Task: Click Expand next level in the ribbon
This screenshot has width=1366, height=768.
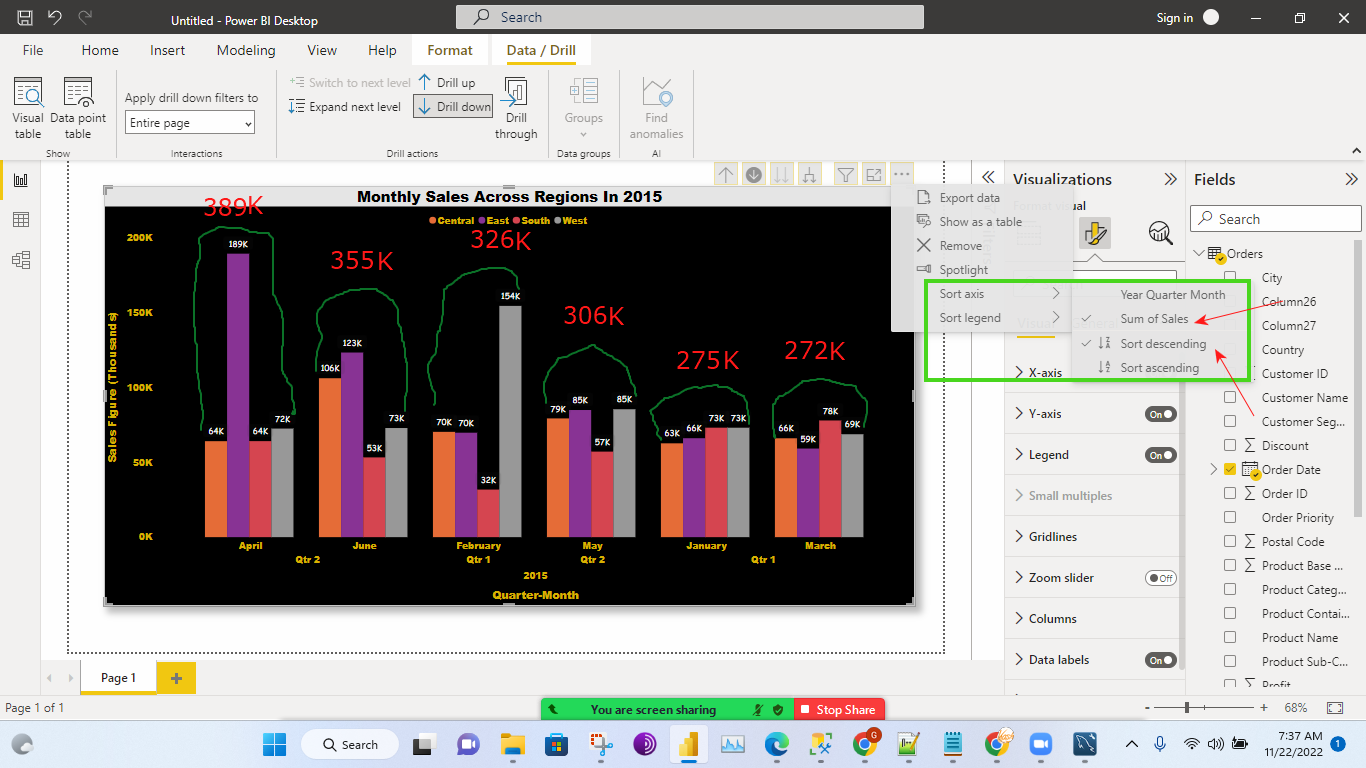Action: [x=344, y=106]
